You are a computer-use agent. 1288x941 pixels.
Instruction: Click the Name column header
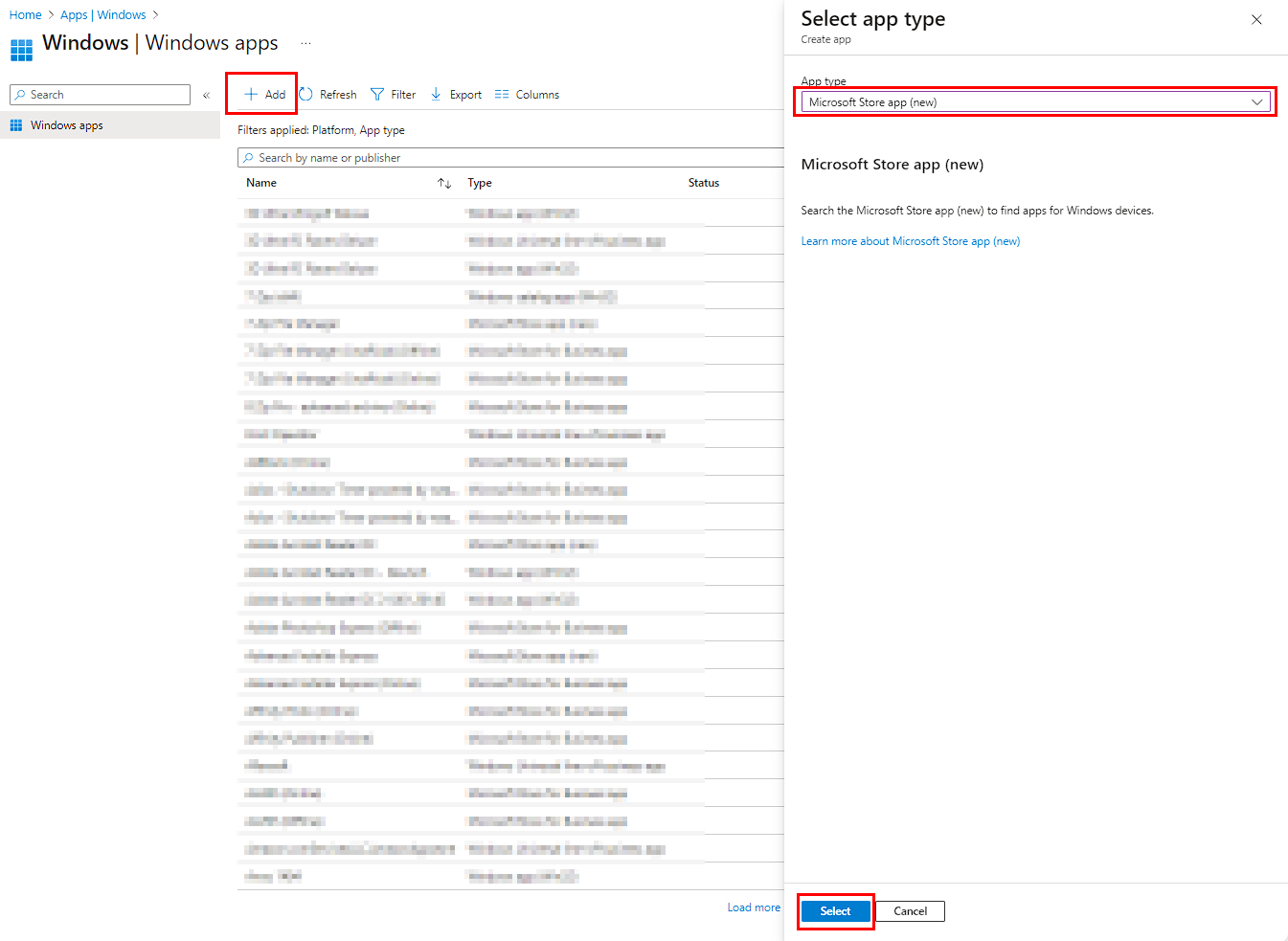click(261, 183)
